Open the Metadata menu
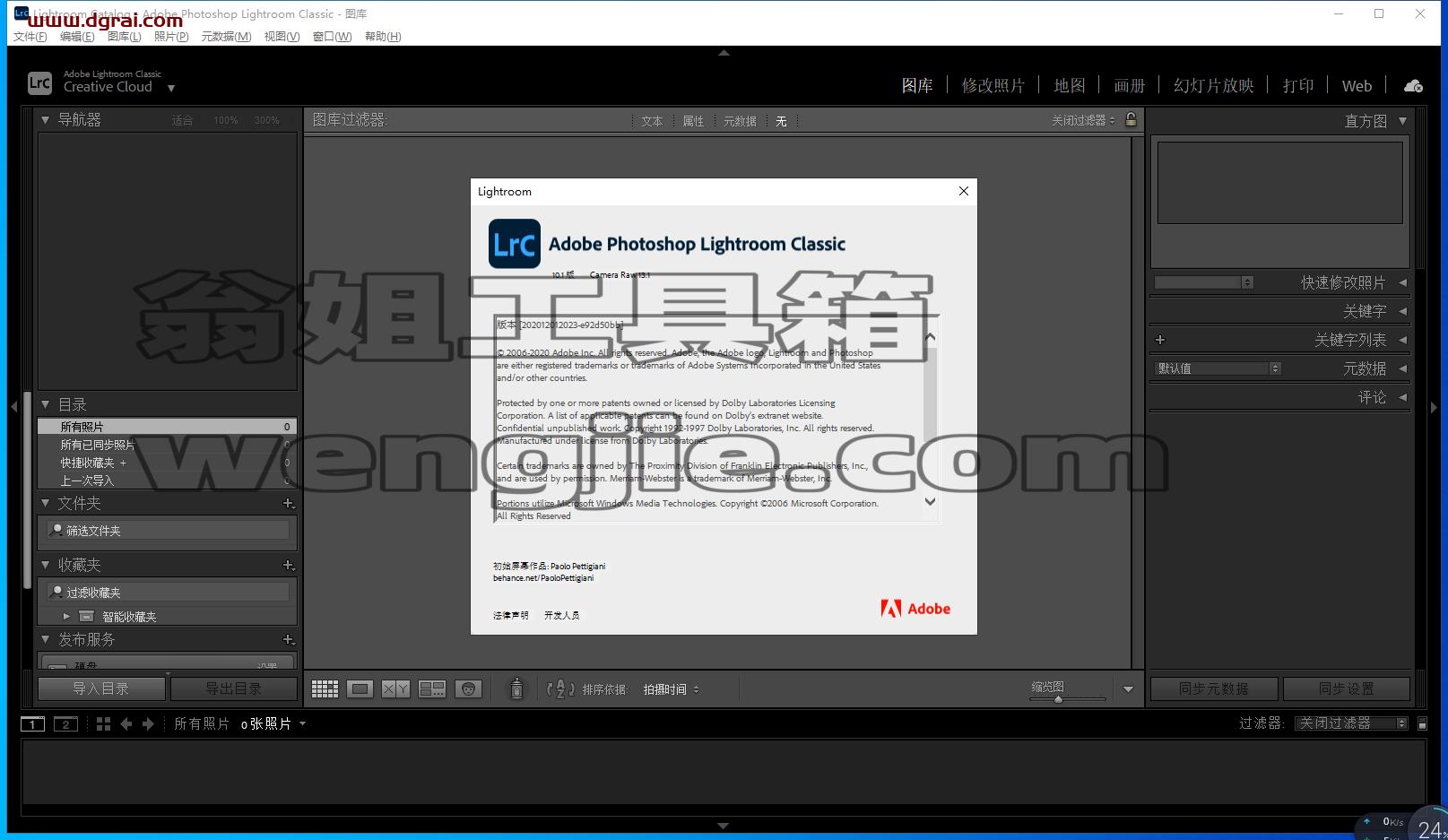Screen dimensions: 1448x840 pos(226,37)
